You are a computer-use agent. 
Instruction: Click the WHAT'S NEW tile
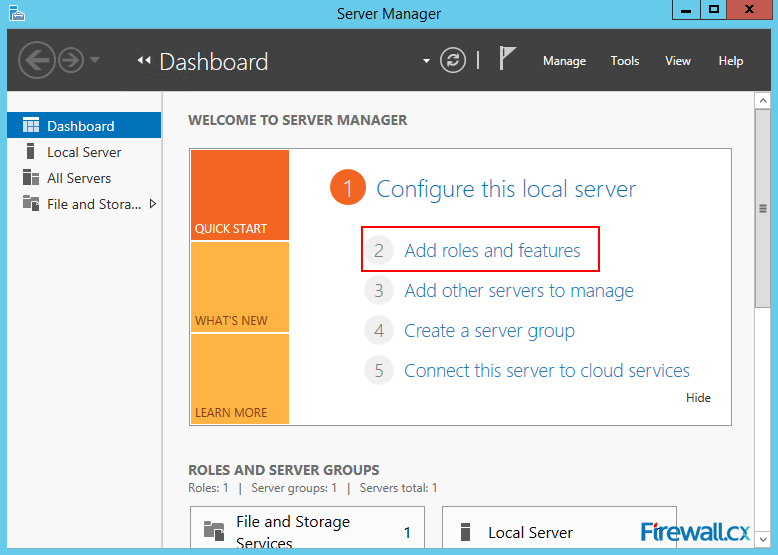[240, 287]
